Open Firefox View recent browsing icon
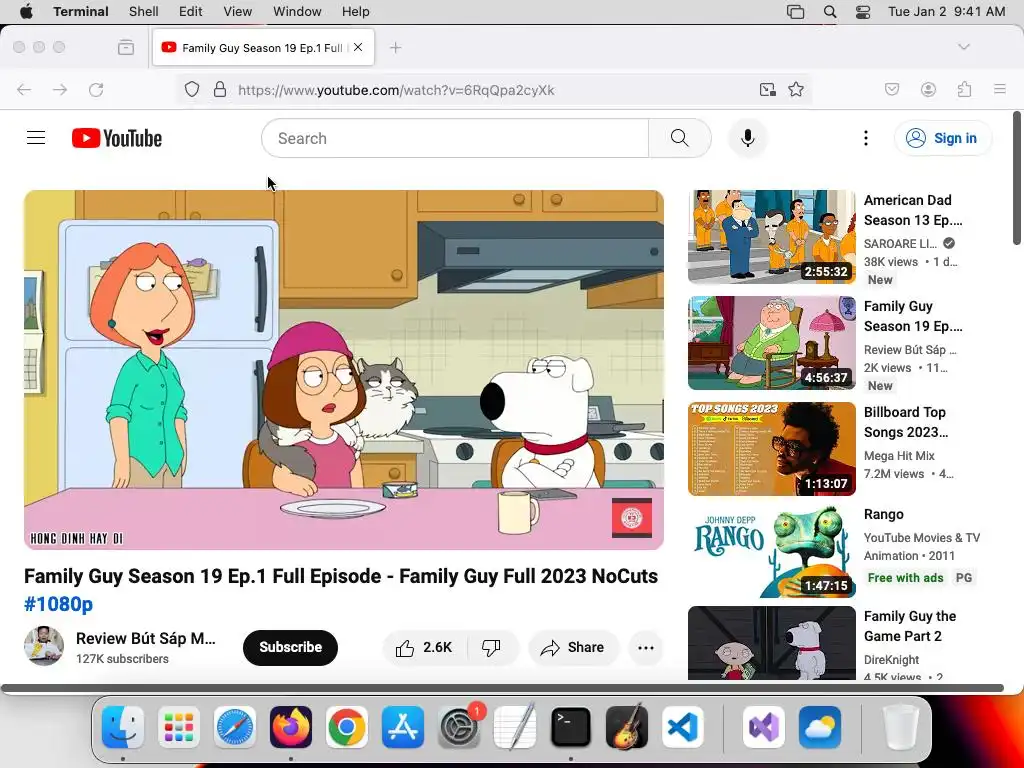Viewport: 1024px width, 768px height. tap(126, 47)
